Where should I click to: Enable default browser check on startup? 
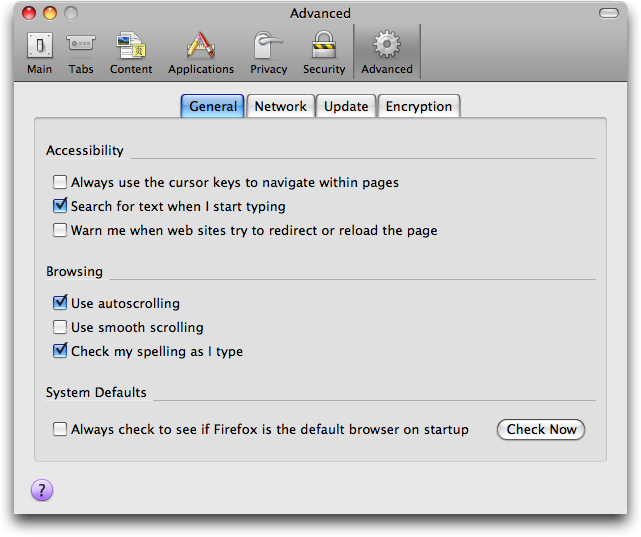click(x=61, y=430)
